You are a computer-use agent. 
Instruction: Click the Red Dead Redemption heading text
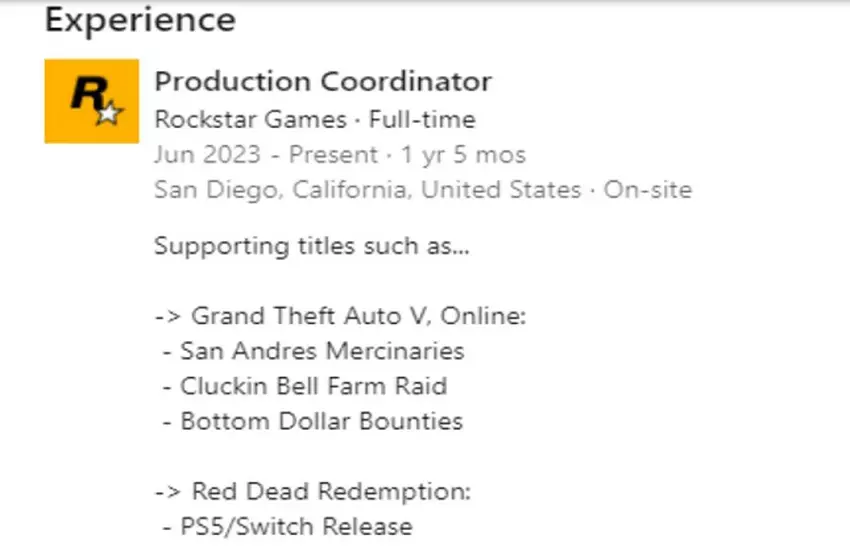pyautogui.click(x=331, y=492)
